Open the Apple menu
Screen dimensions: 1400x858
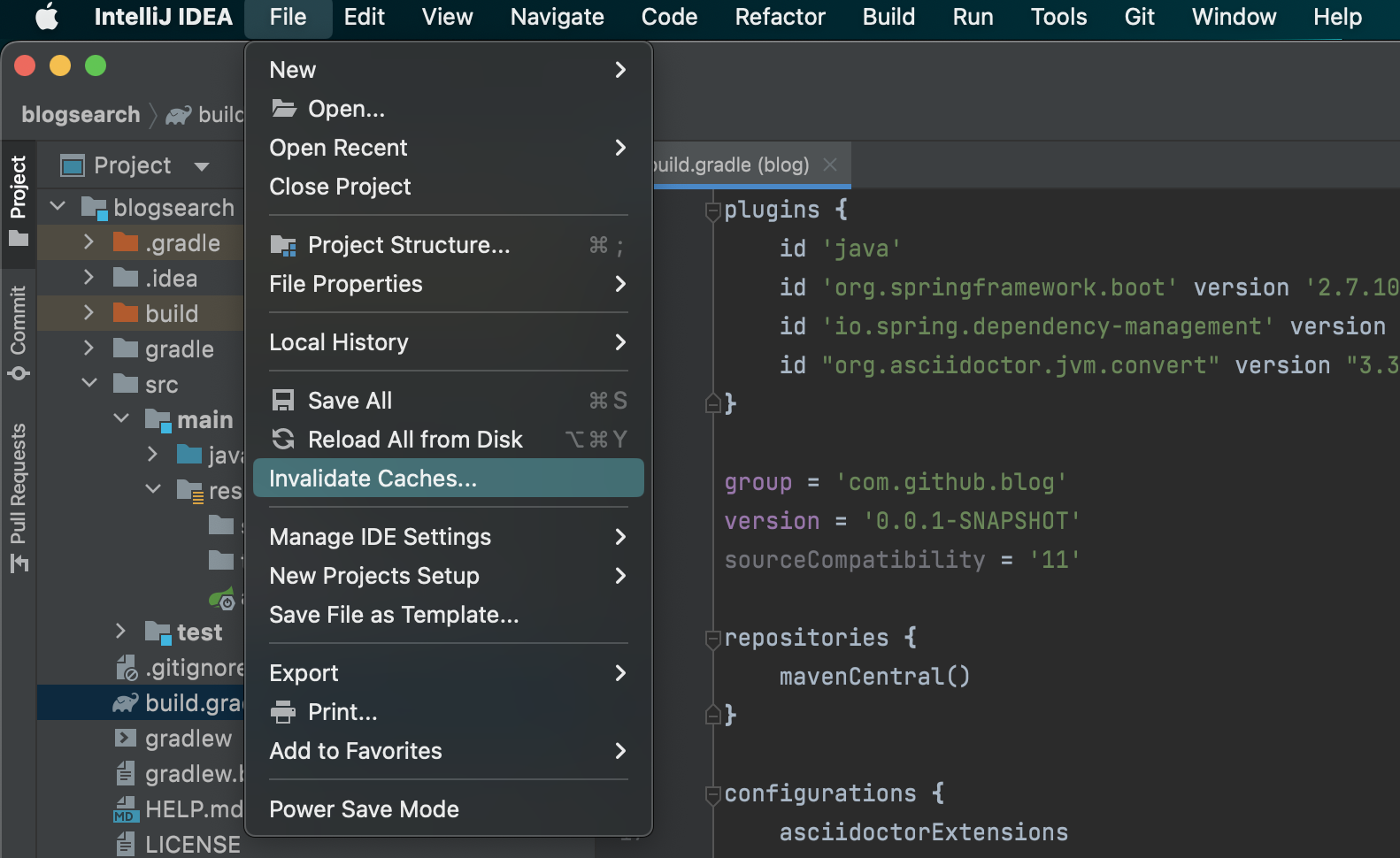click(x=47, y=17)
